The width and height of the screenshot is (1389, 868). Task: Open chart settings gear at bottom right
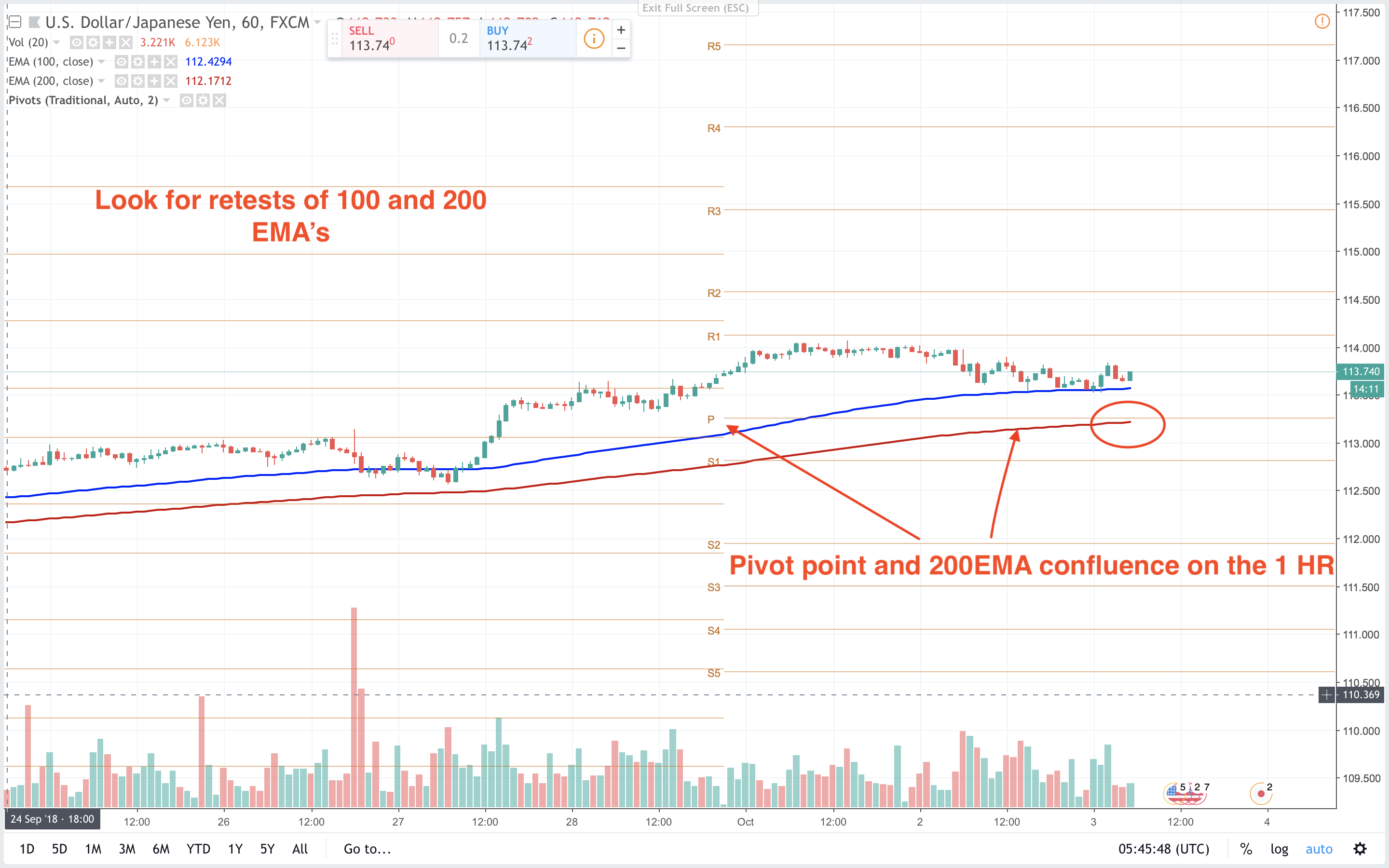click(x=1360, y=849)
